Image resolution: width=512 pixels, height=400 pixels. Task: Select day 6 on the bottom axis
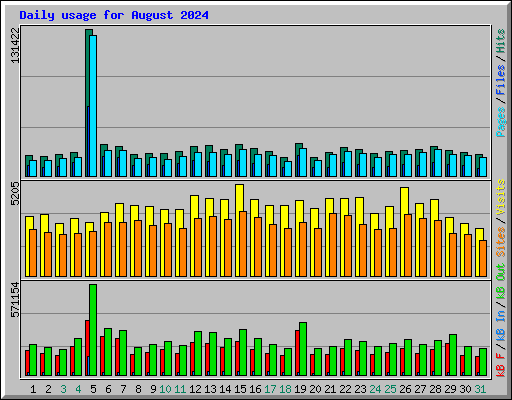point(108,389)
